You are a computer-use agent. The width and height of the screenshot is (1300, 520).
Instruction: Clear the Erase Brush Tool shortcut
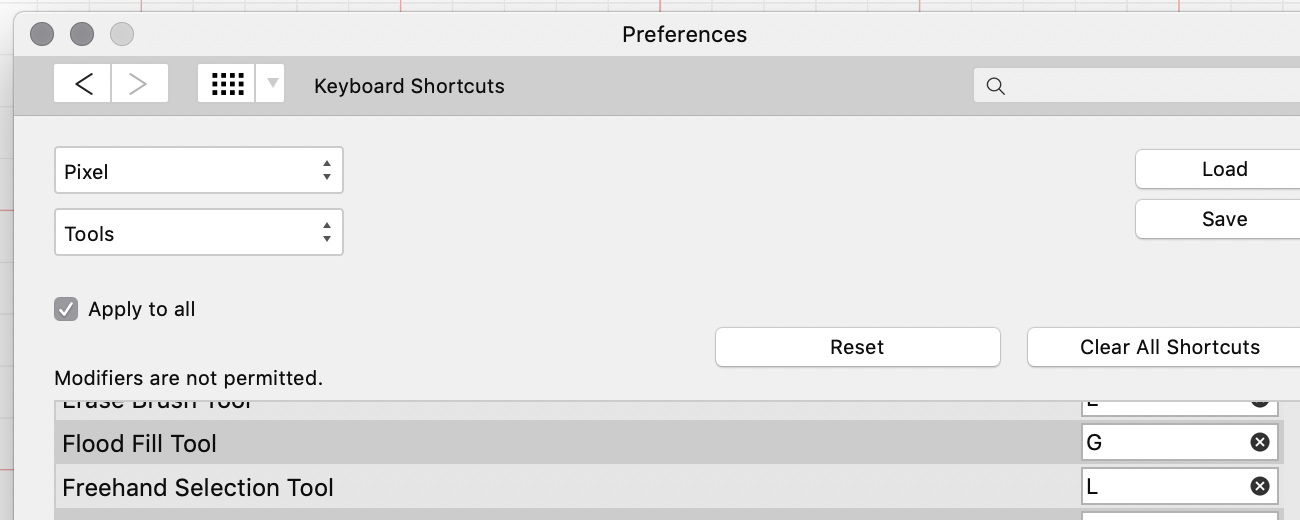click(1260, 402)
